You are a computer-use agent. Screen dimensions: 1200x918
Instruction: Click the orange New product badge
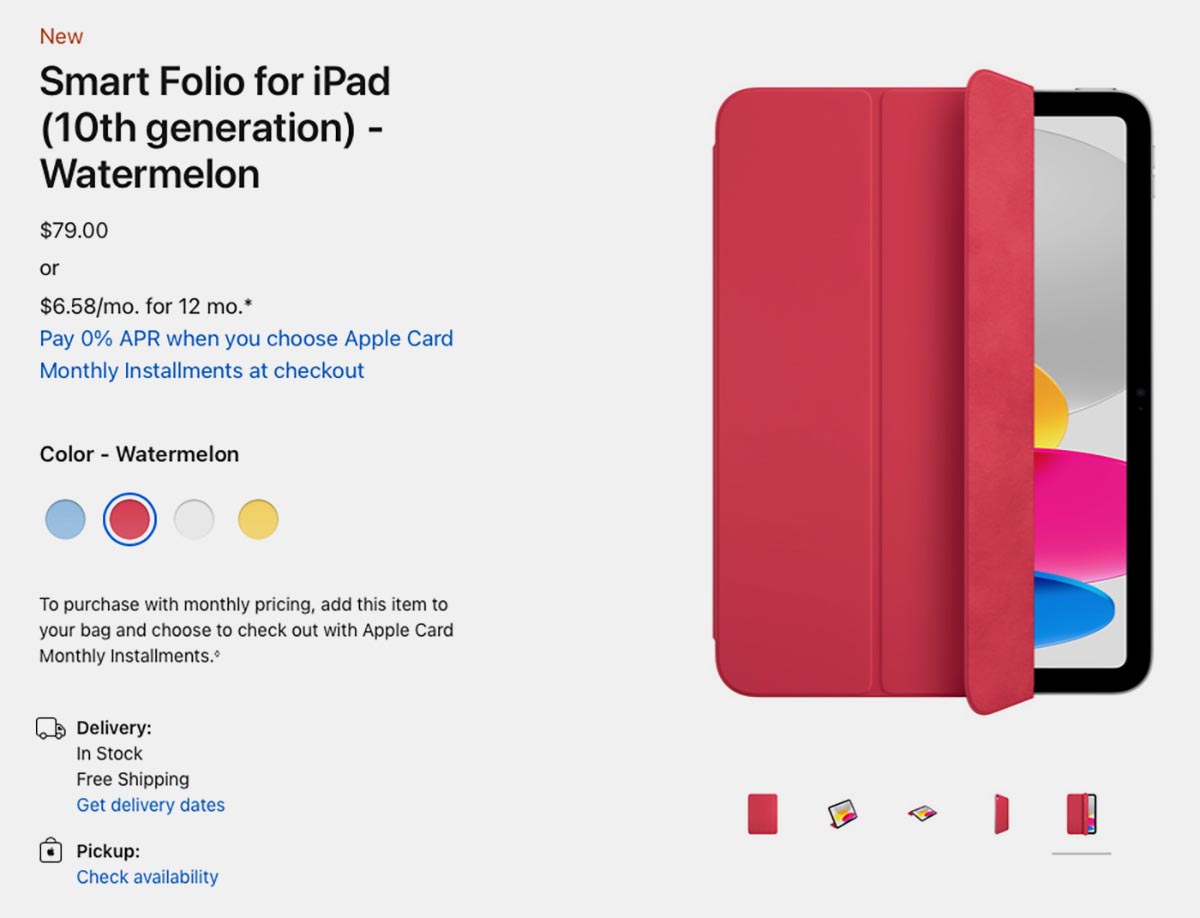click(x=61, y=37)
